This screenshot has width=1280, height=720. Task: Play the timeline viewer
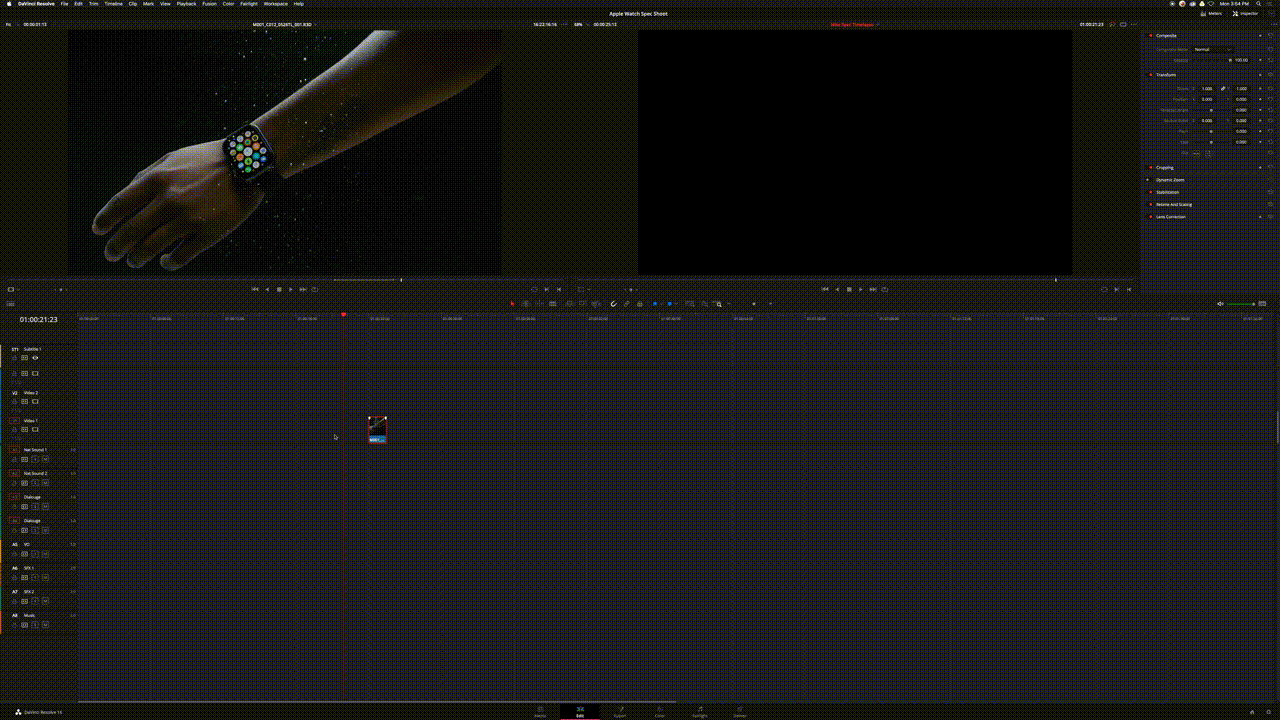click(x=861, y=289)
